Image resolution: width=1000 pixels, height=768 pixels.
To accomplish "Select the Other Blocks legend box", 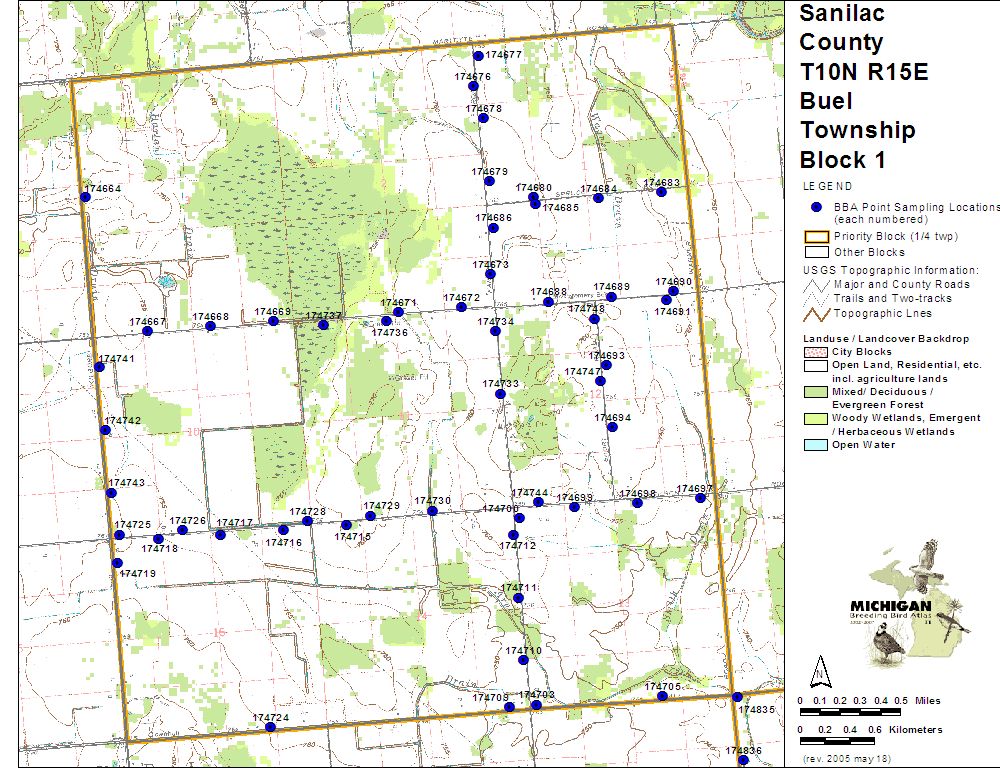I will coord(816,252).
